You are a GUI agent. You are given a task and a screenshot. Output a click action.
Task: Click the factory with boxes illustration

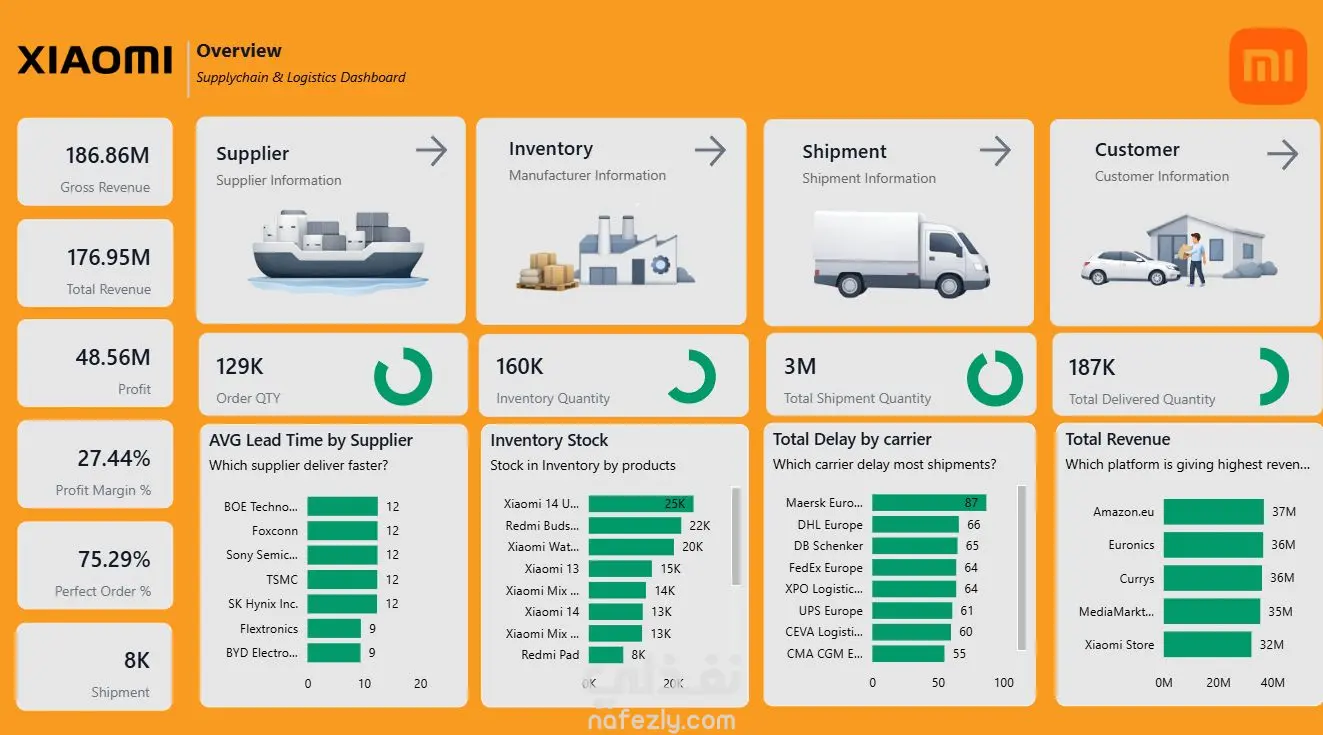606,254
